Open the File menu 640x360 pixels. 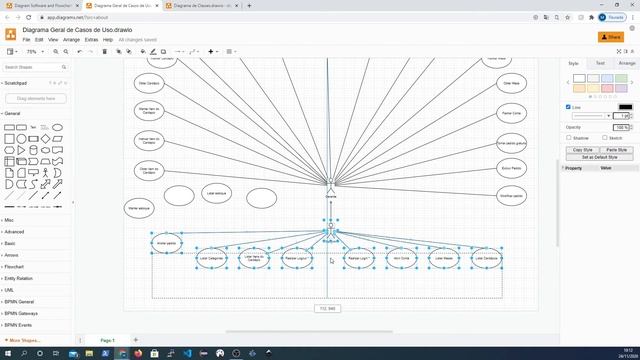pos(26,40)
